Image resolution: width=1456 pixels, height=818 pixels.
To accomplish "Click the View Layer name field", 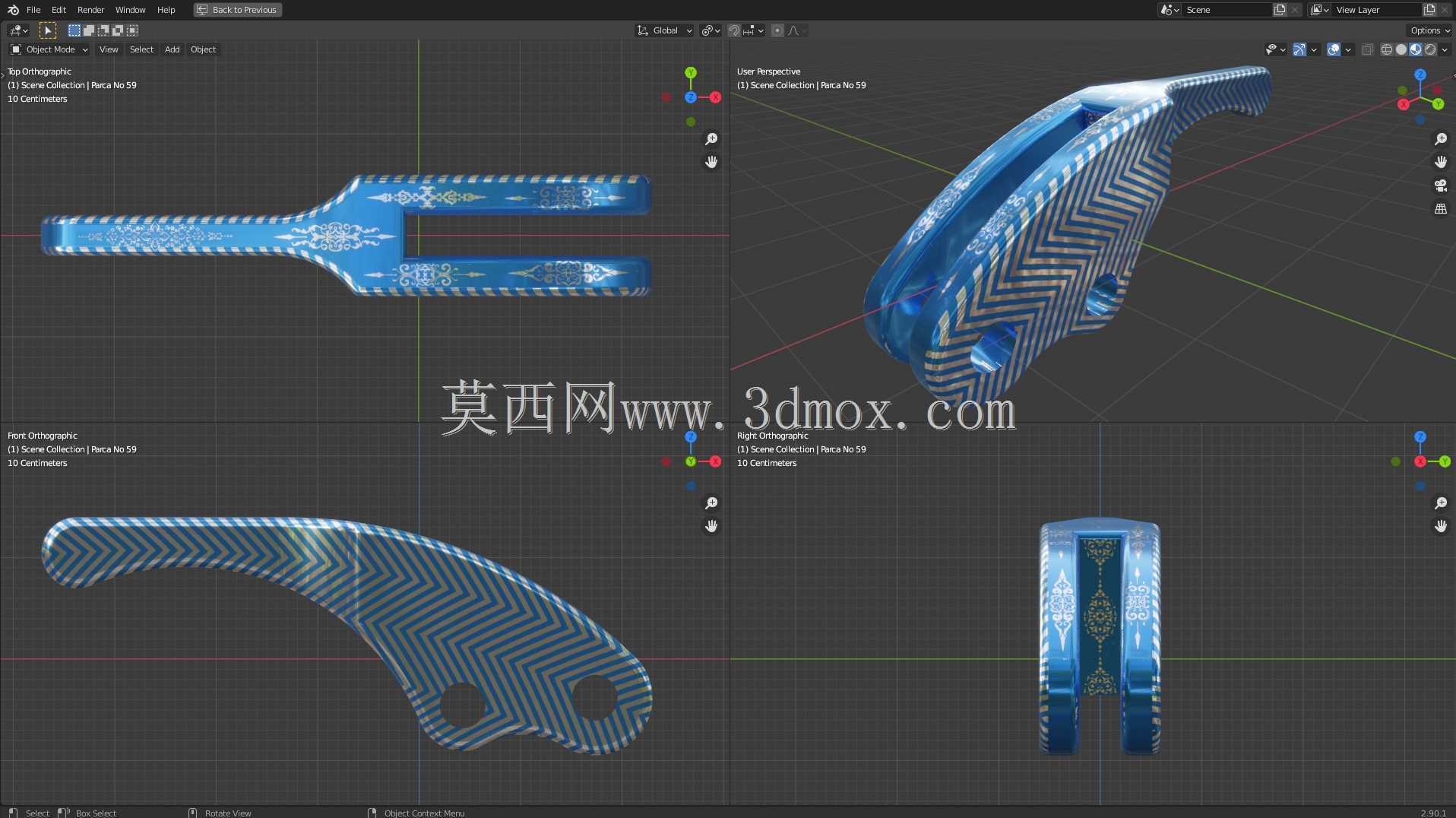I will coord(1376,10).
